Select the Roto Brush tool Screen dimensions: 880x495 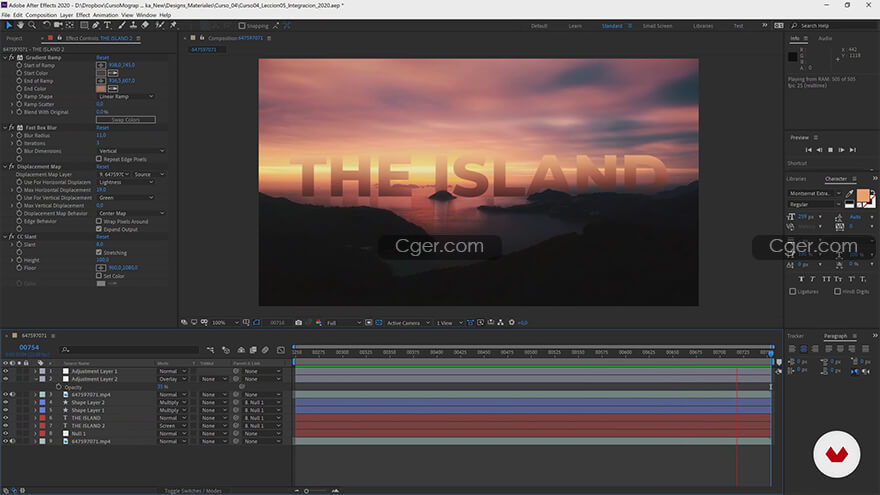tap(160, 25)
